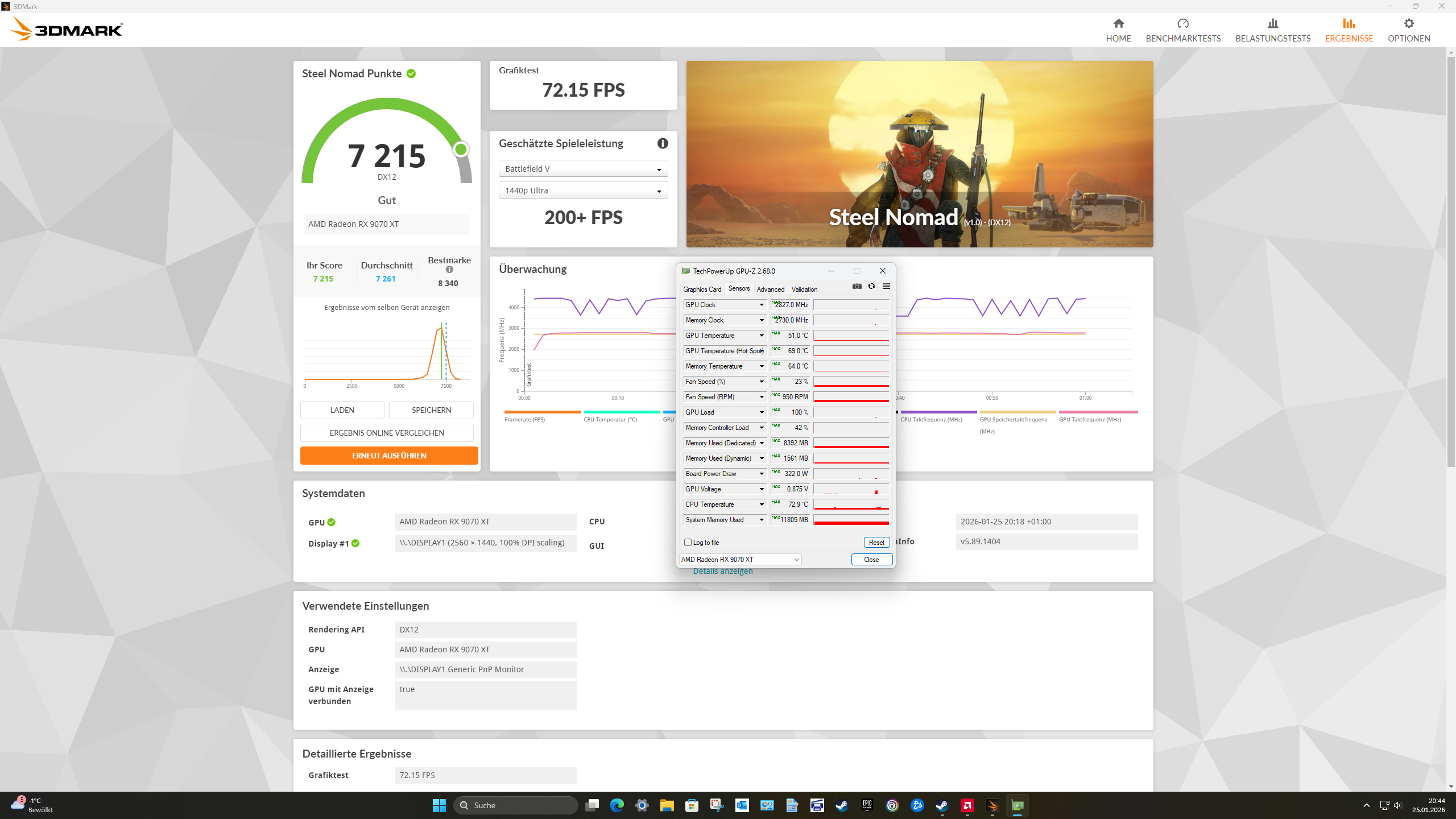Click the GPU-Z refresh icon
The height and width of the screenshot is (819, 1456).
[x=871, y=286]
